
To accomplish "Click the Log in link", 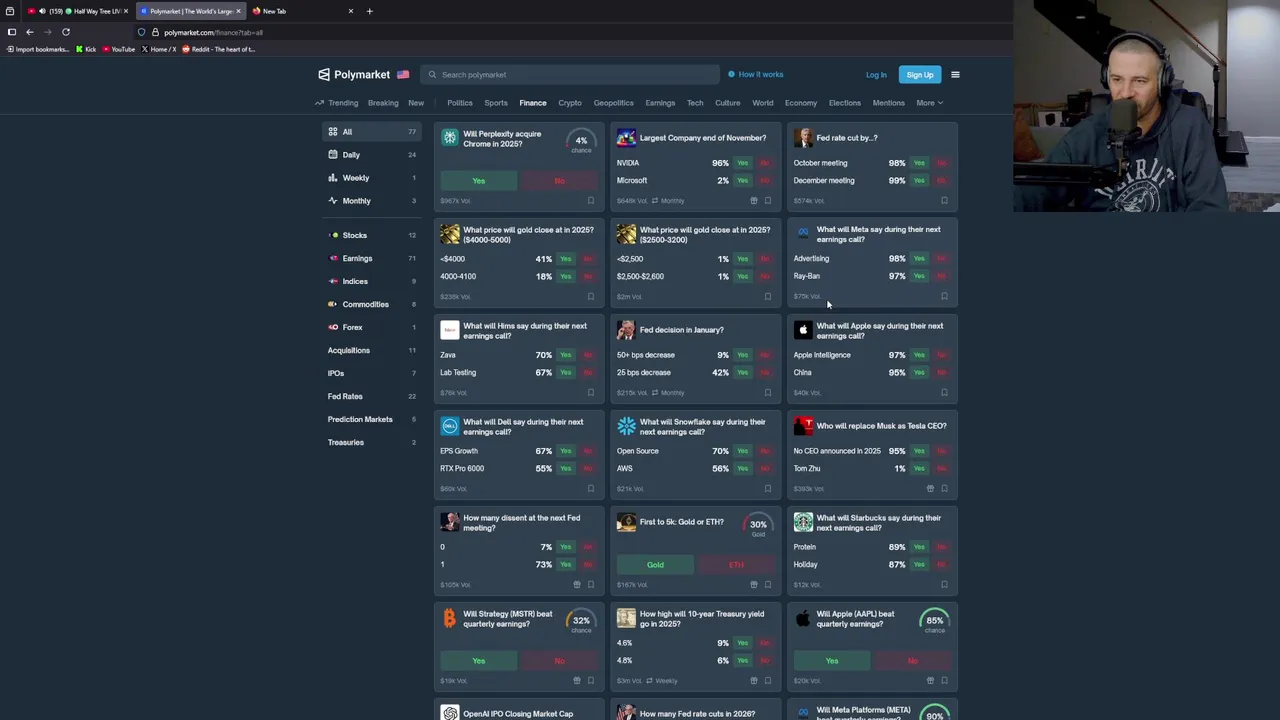I will 876,75.
